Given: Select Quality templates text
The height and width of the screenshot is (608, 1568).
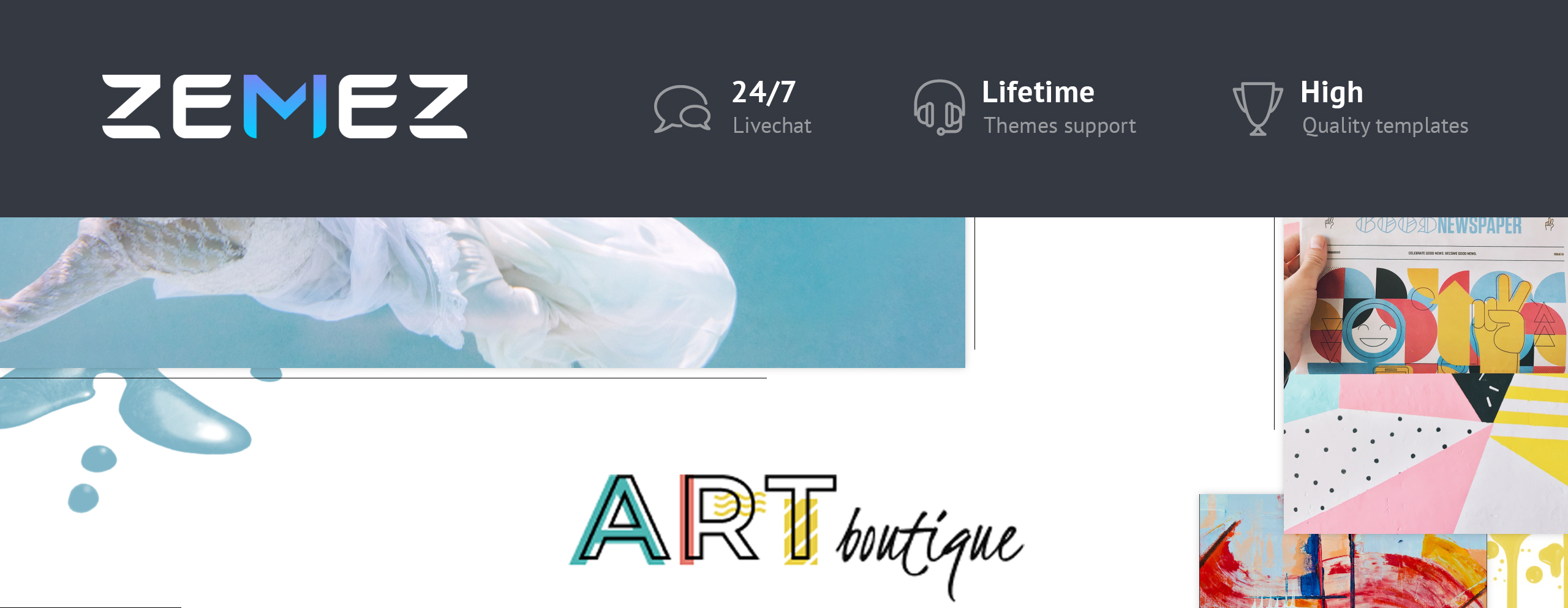Looking at the screenshot, I should 1385,126.
